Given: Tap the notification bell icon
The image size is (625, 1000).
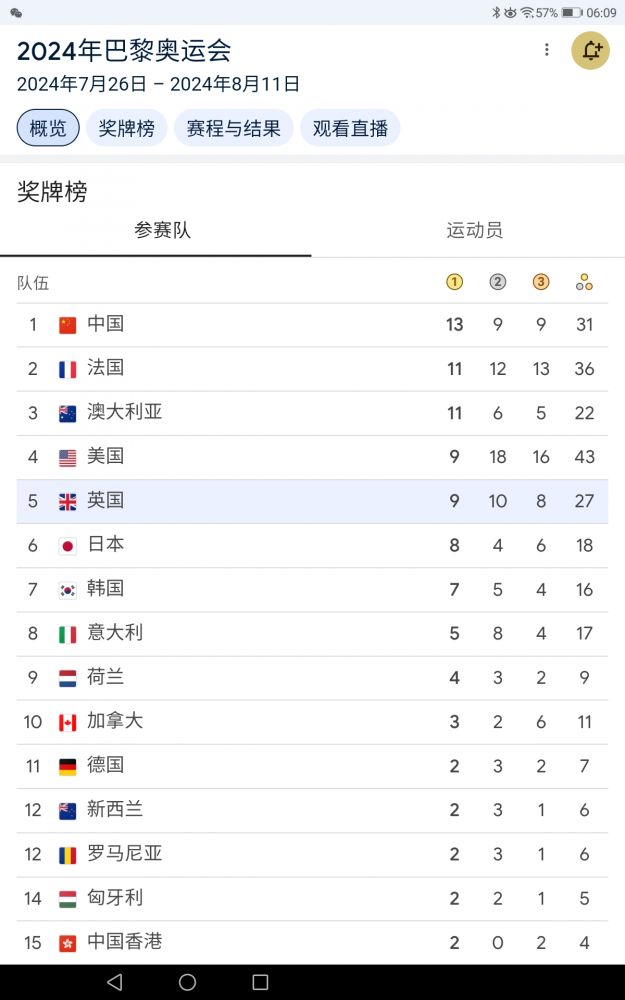Looking at the screenshot, I should [590, 51].
